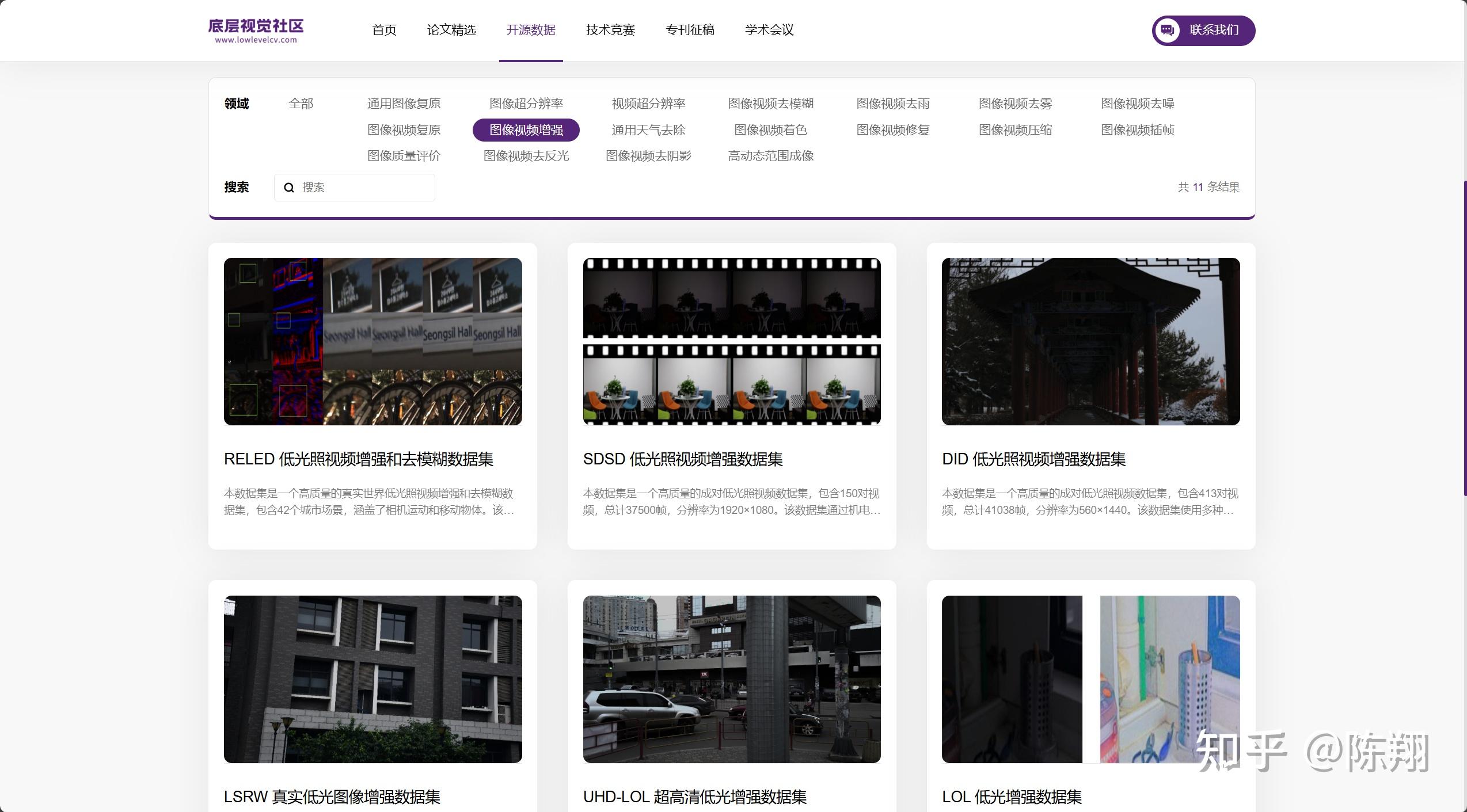
Task: Click the 底层视觉社区 site logo
Action: coord(256,31)
